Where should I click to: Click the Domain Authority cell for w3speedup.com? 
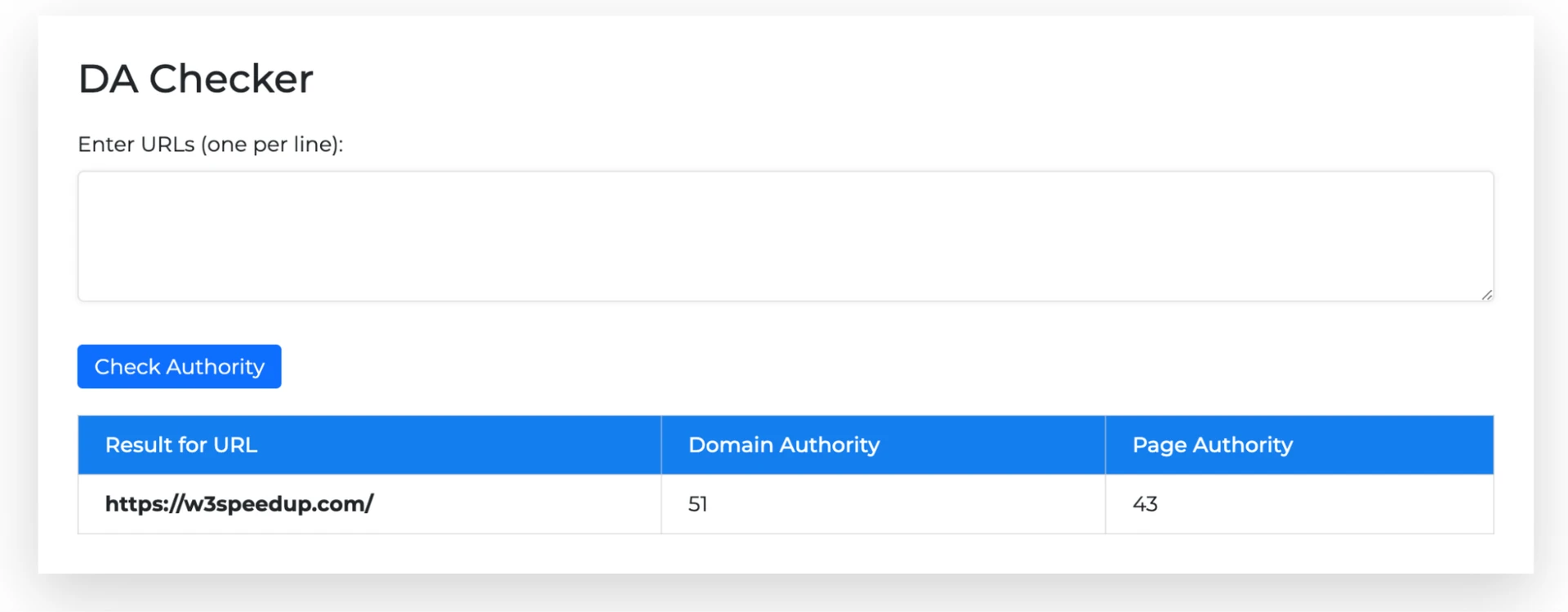[x=880, y=504]
